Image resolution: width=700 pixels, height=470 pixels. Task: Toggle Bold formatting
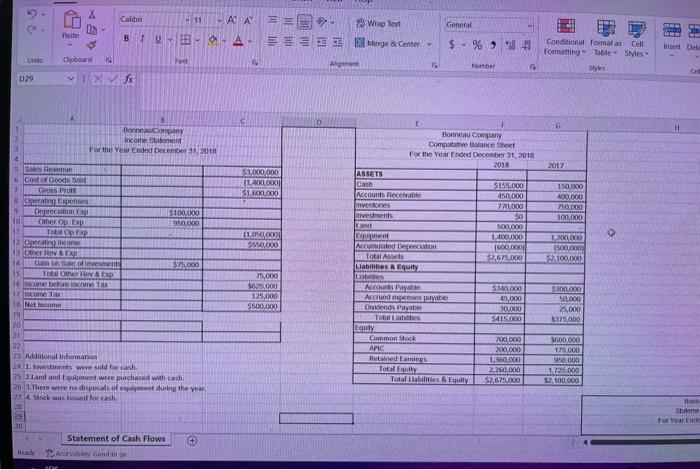click(127, 39)
